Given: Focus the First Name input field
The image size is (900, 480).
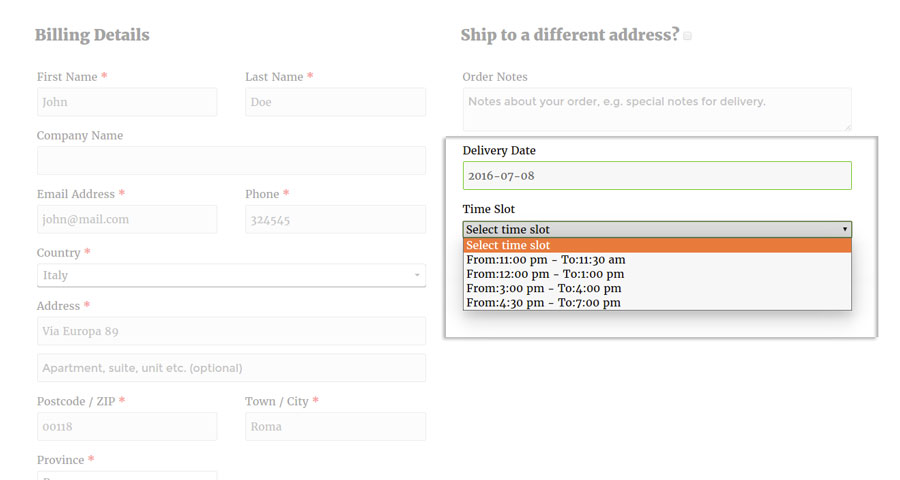Looking at the screenshot, I should pos(127,102).
